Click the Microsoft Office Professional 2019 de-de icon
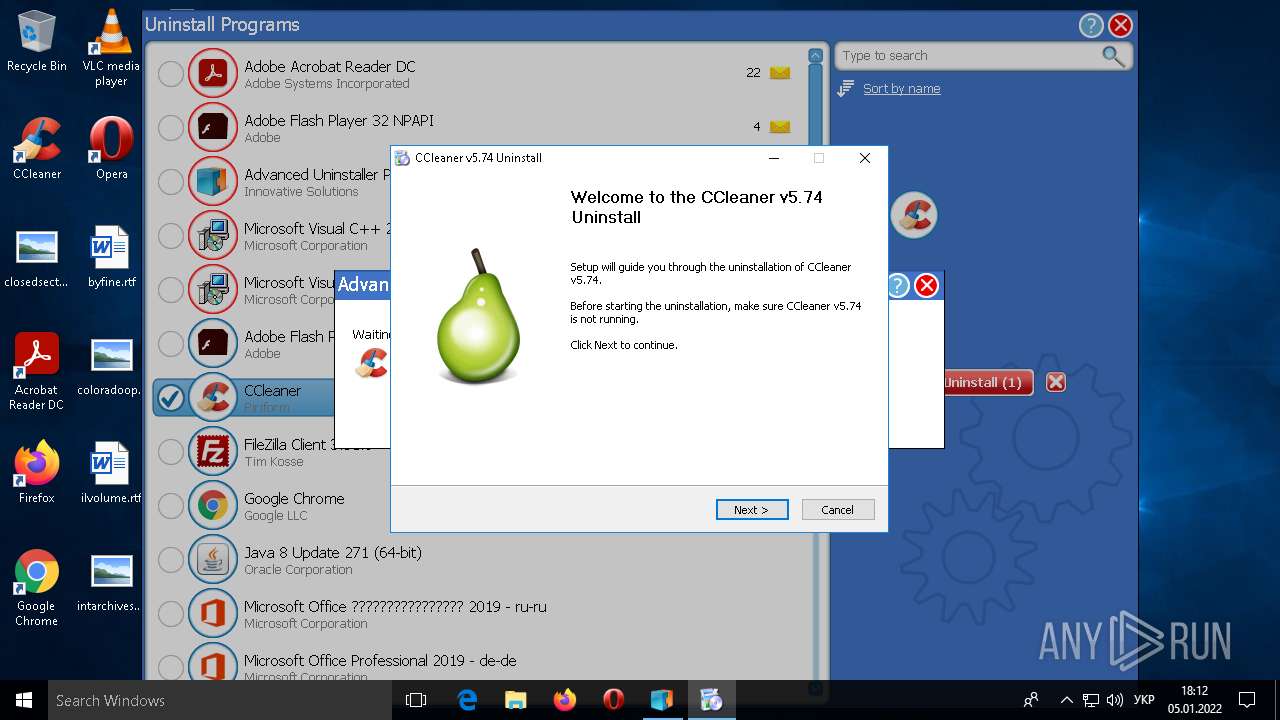The height and width of the screenshot is (720, 1280). 212,666
